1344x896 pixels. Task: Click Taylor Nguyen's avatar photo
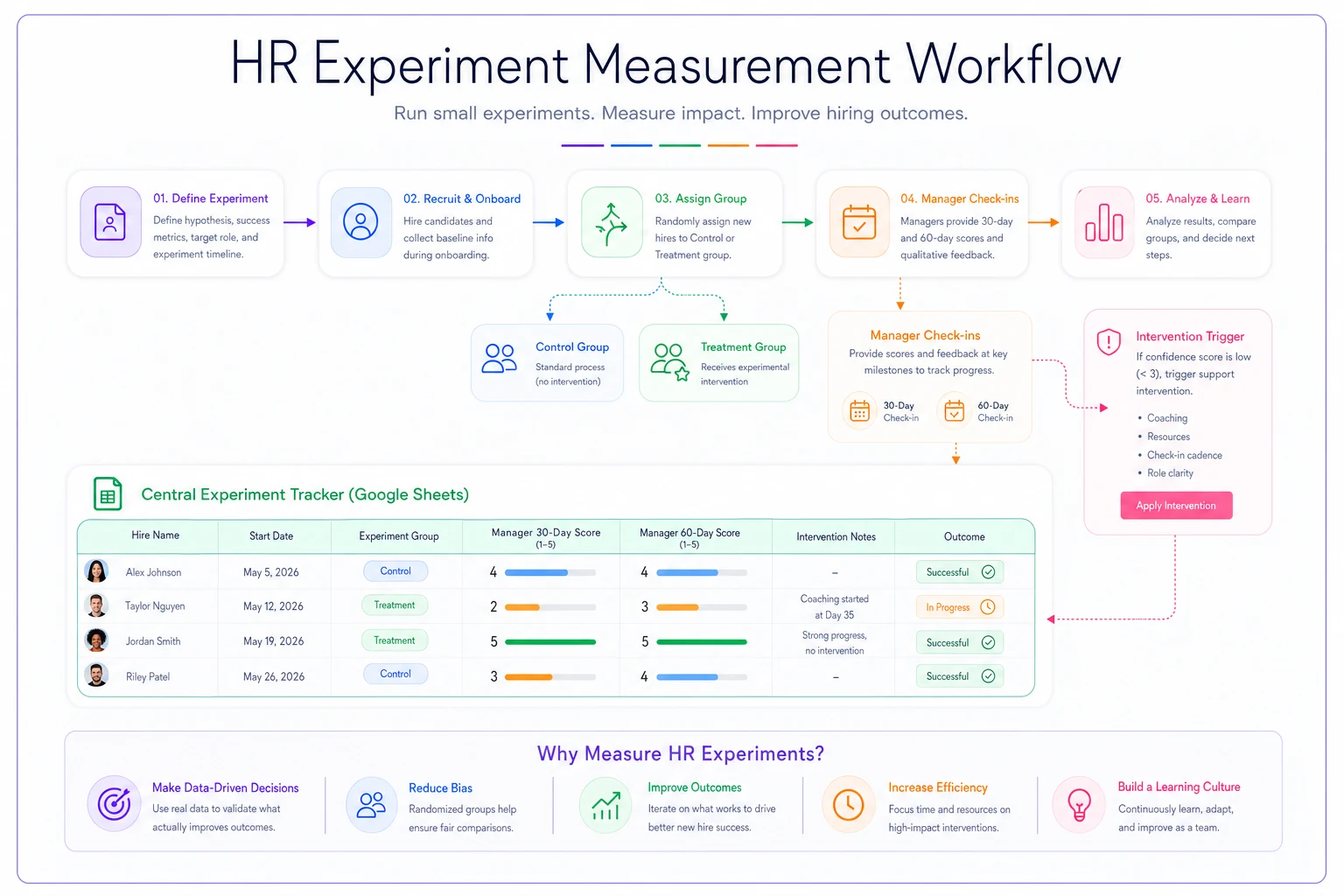click(96, 605)
